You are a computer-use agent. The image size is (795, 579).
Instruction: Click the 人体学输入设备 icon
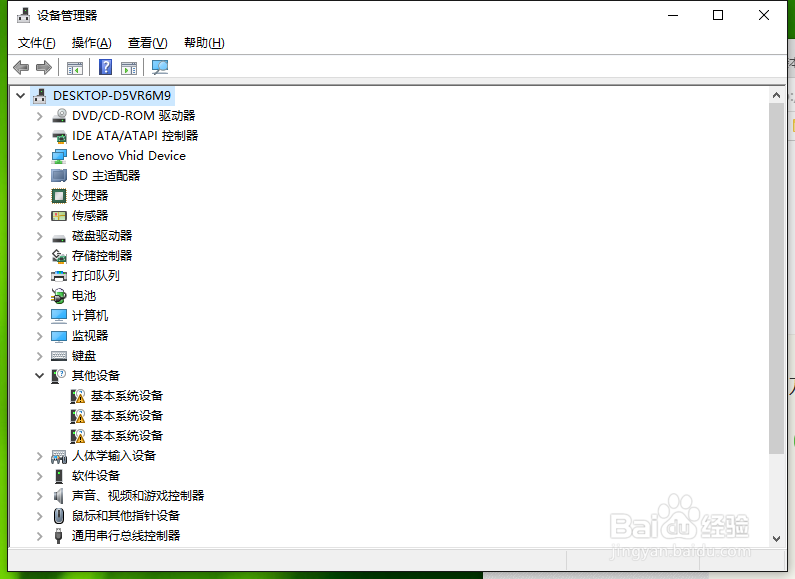coord(59,456)
